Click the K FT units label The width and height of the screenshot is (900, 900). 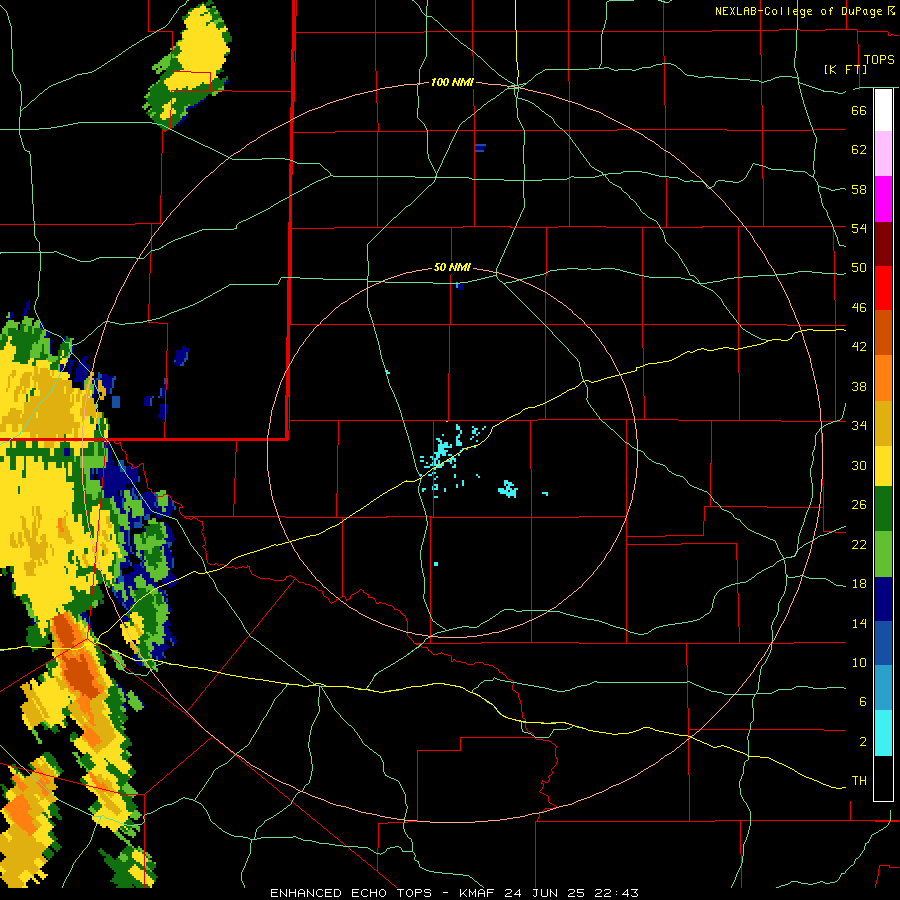845,69
